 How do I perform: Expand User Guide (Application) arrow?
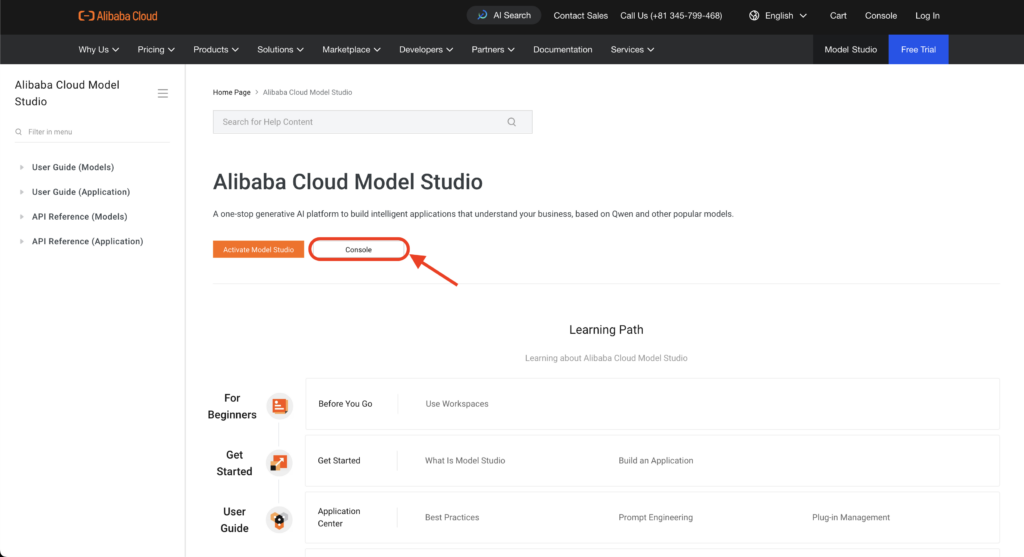tap(22, 192)
